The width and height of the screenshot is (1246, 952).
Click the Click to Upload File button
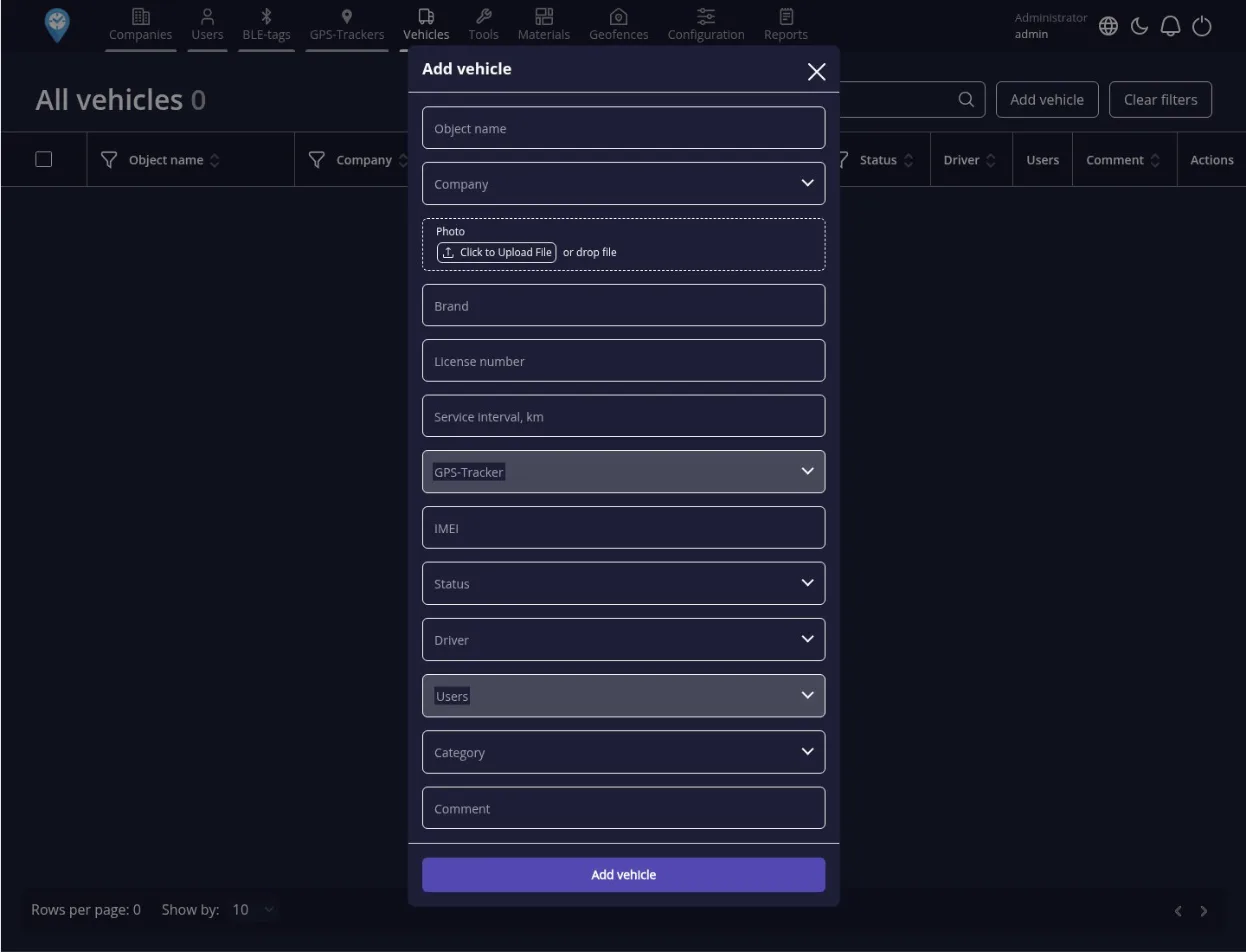point(496,252)
